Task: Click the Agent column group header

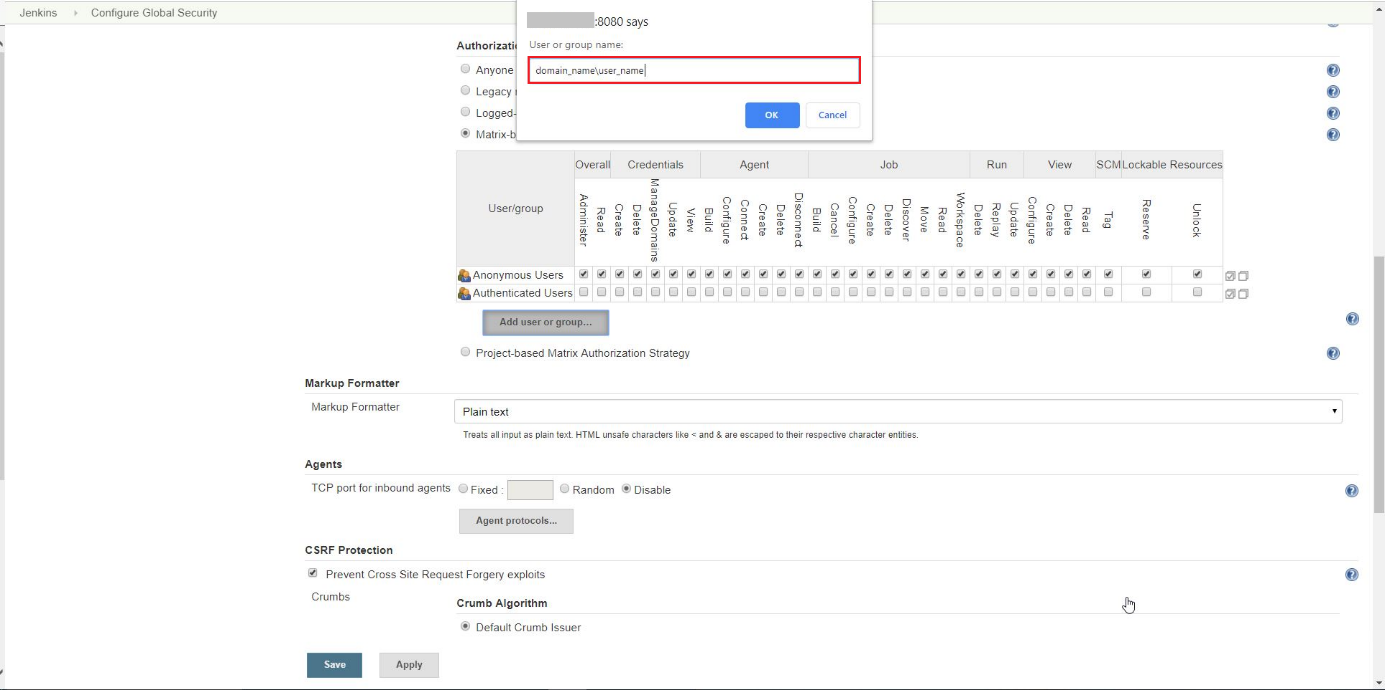Action: pyautogui.click(x=754, y=165)
